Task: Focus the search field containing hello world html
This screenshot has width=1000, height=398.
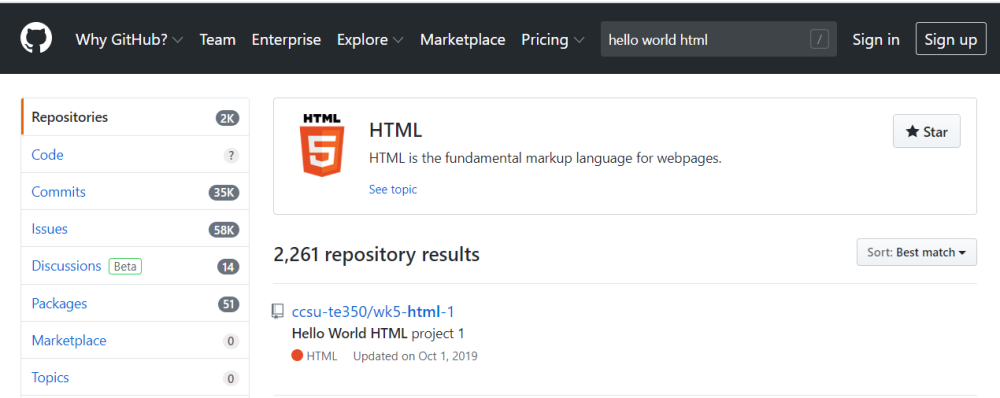Action: (x=719, y=40)
